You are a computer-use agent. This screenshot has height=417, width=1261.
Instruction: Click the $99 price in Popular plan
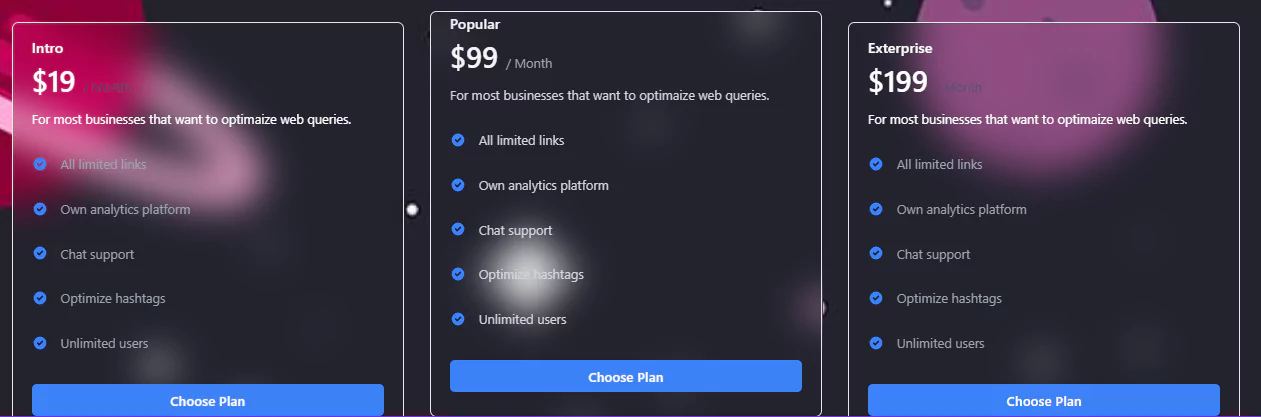(474, 58)
